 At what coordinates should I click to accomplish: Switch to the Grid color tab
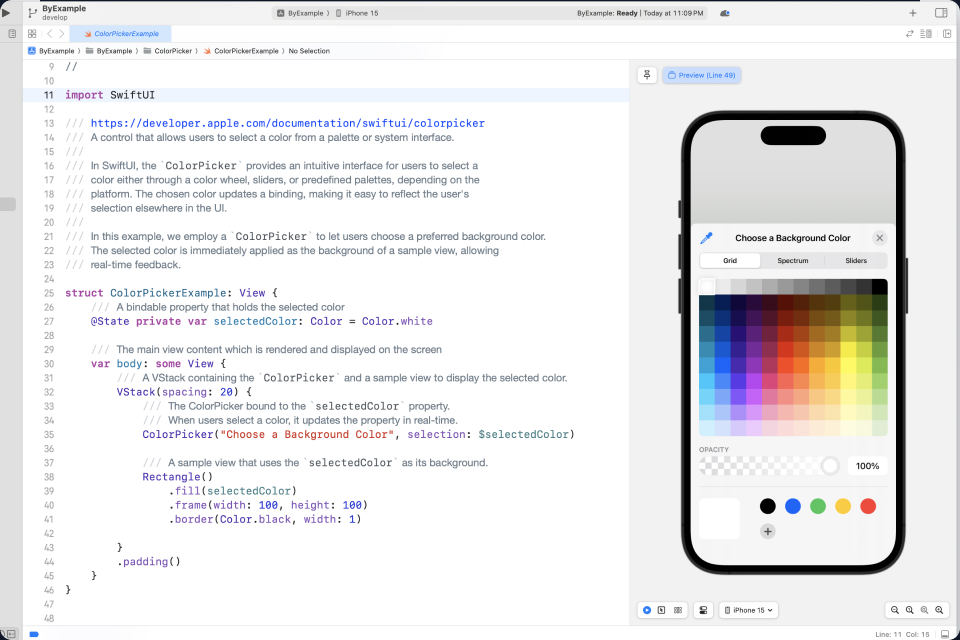[730, 260]
